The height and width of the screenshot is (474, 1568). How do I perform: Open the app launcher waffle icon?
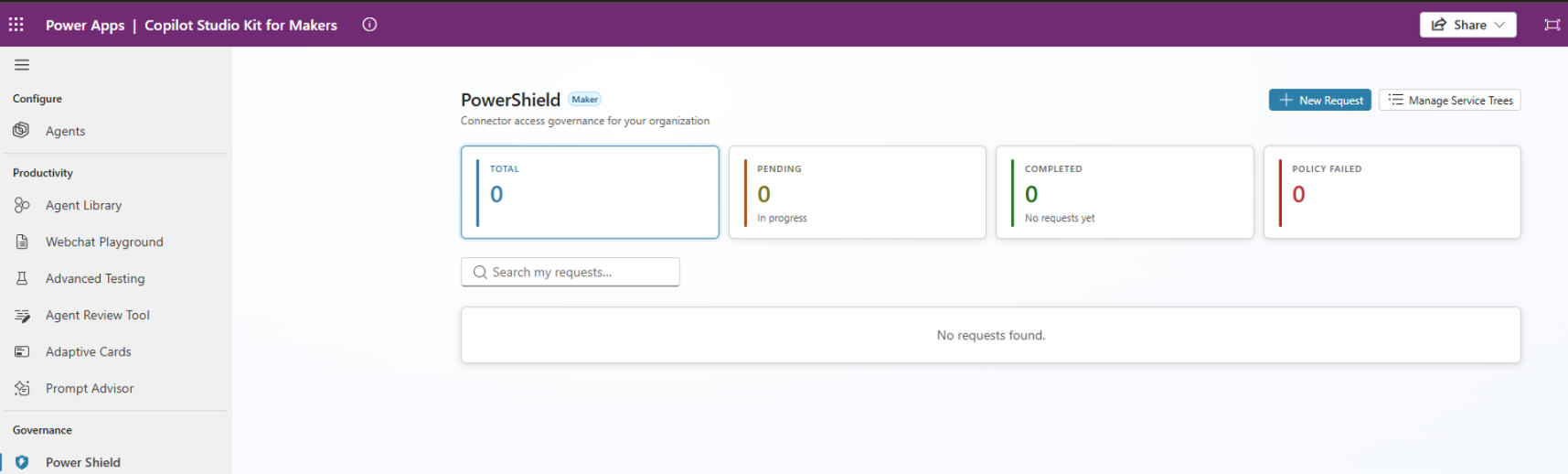tap(16, 25)
